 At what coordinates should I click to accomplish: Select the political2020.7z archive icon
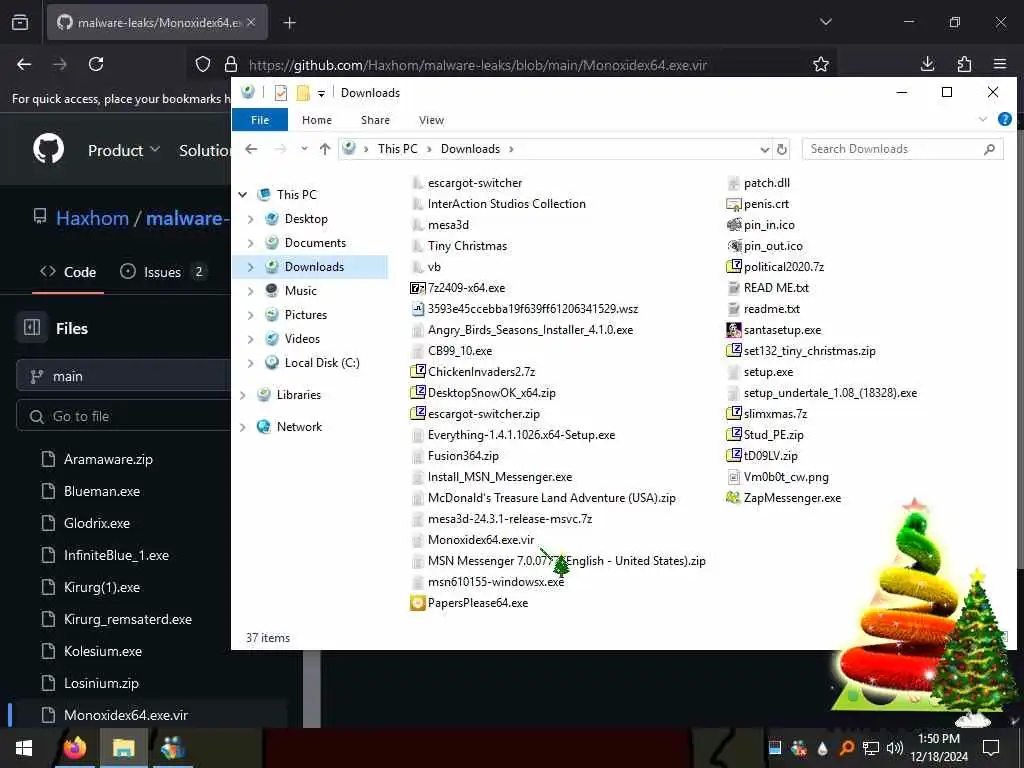click(733, 266)
